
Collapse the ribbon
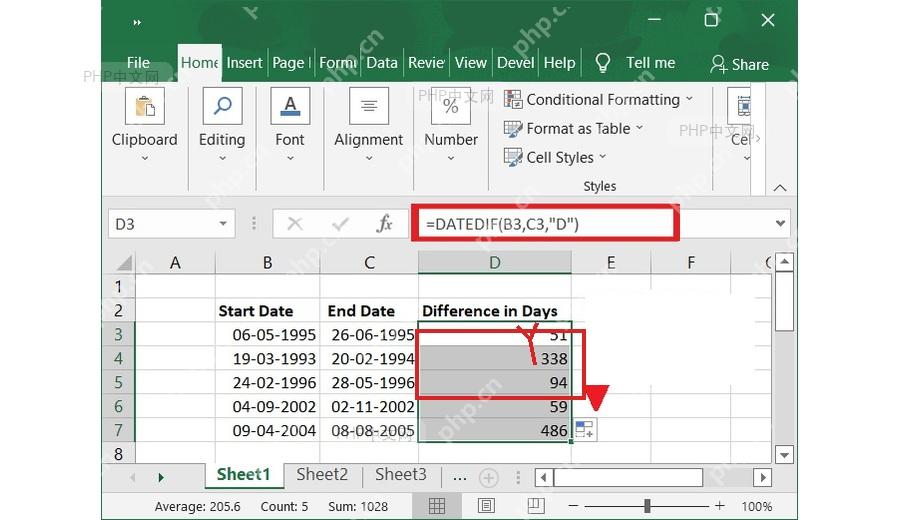tap(779, 188)
